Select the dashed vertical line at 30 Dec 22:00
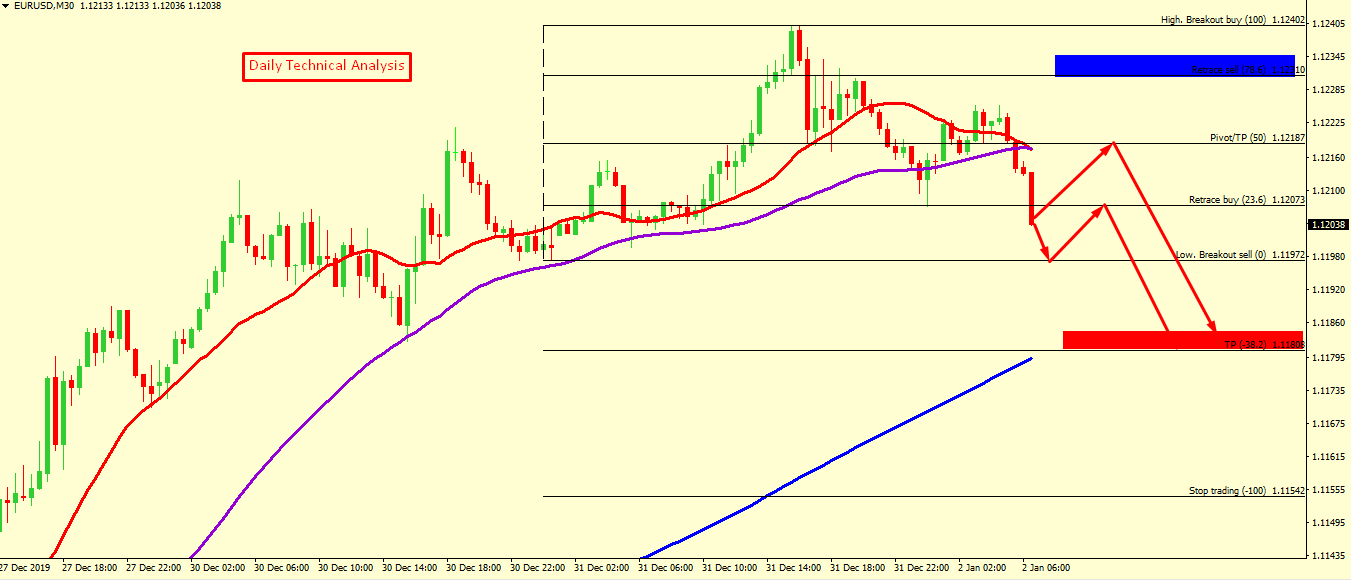The height and width of the screenshot is (580, 1351). (x=543, y=140)
